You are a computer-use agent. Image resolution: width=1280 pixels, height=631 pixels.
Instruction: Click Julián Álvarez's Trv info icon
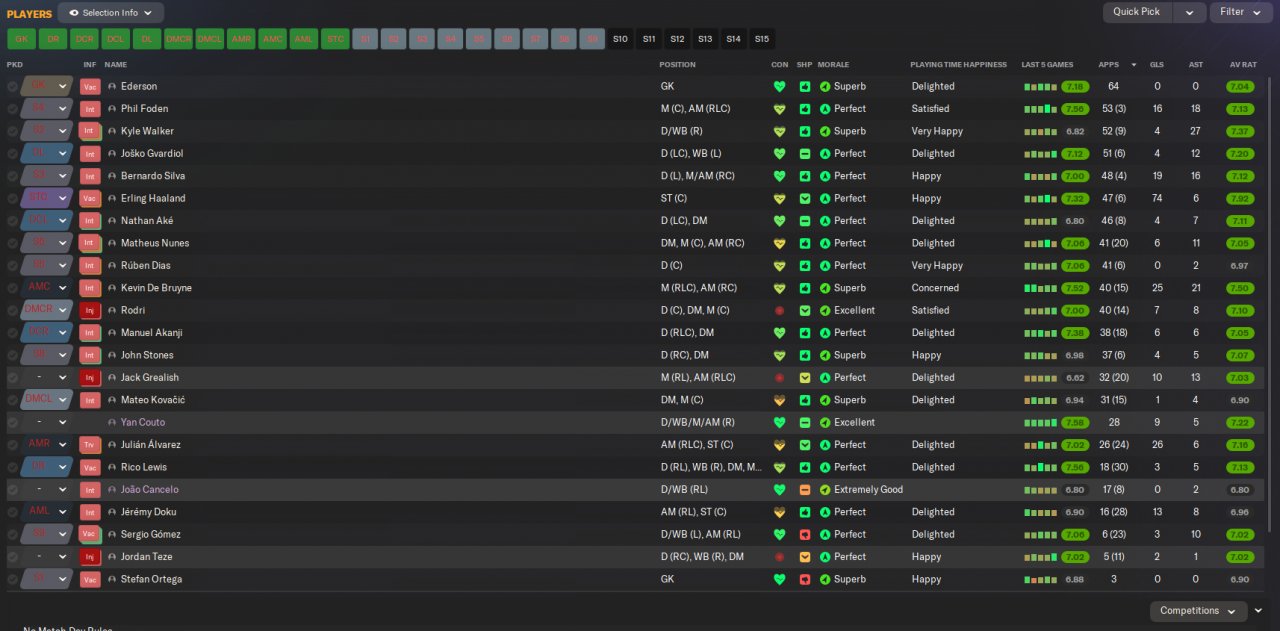[x=90, y=445]
